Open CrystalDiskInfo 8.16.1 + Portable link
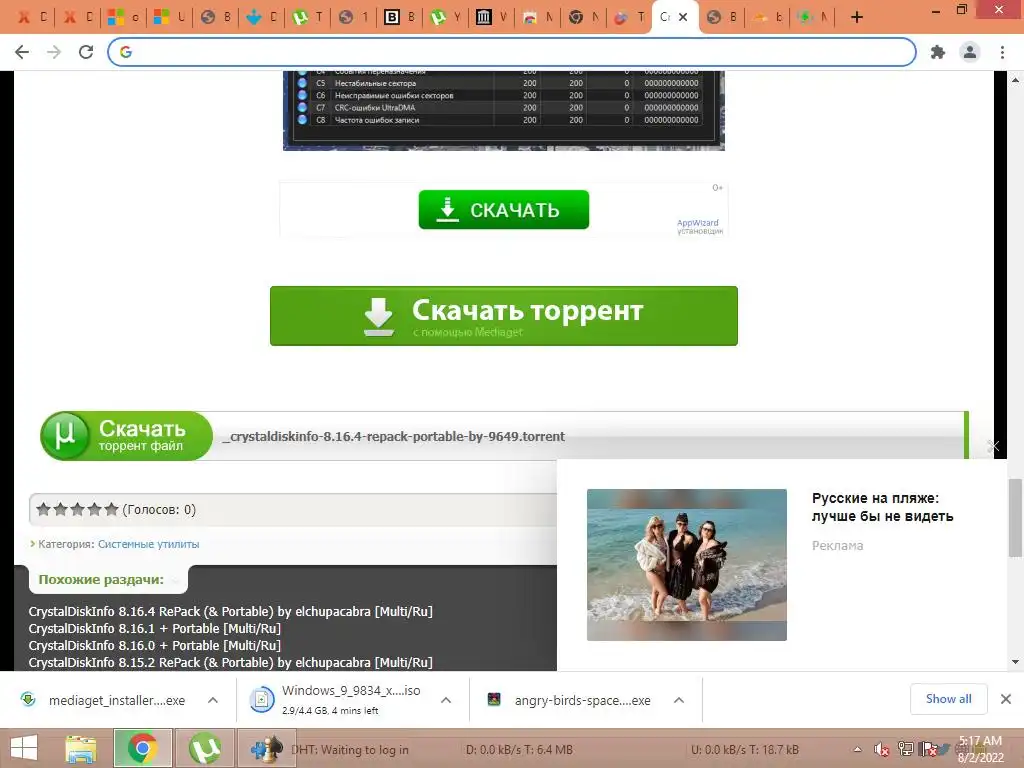Image resolution: width=1024 pixels, height=768 pixels. 155,629
